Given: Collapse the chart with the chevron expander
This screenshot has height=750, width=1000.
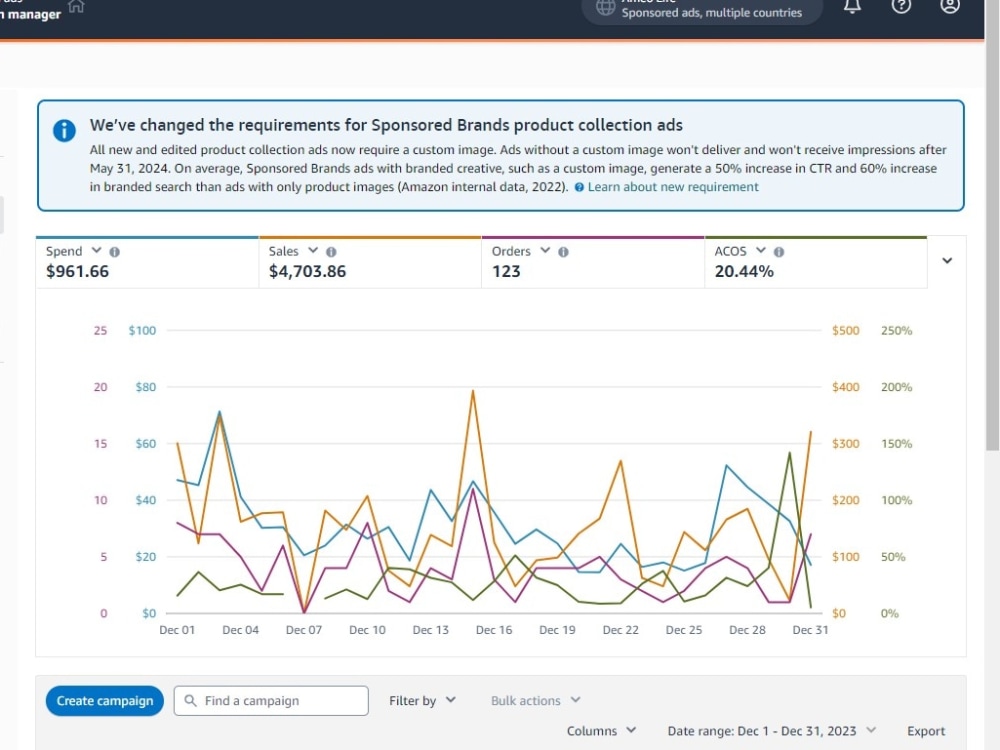Looking at the screenshot, I should click(947, 260).
